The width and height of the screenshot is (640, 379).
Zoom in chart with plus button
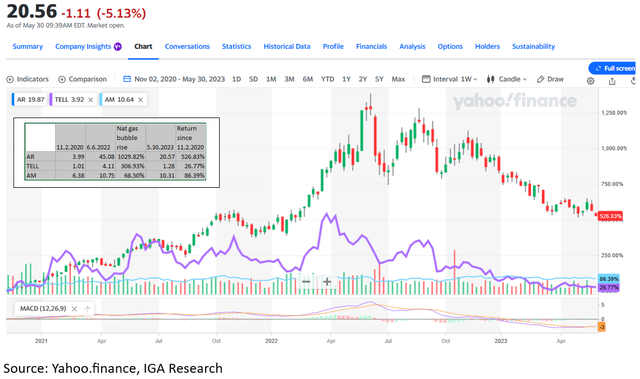(327, 281)
